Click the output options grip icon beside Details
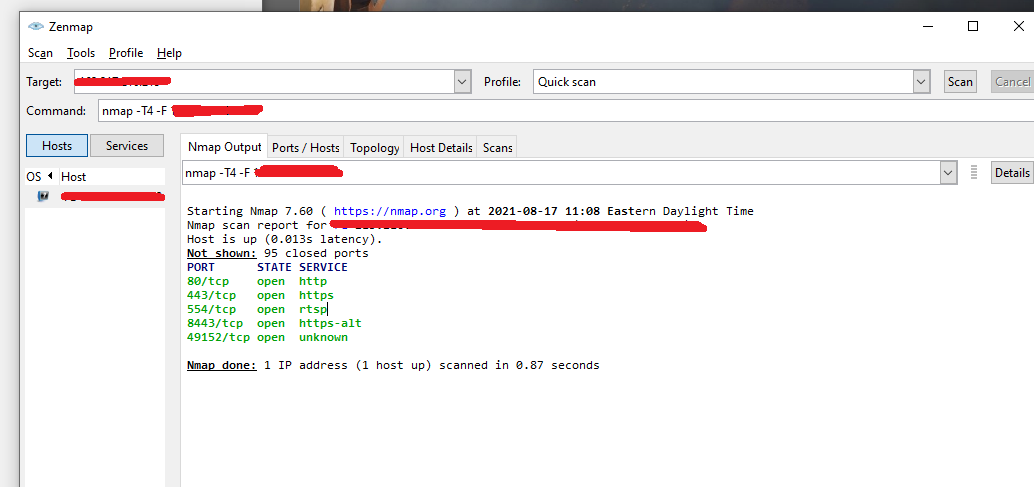The width and height of the screenshot is (1034, 487). coord(974,173)
